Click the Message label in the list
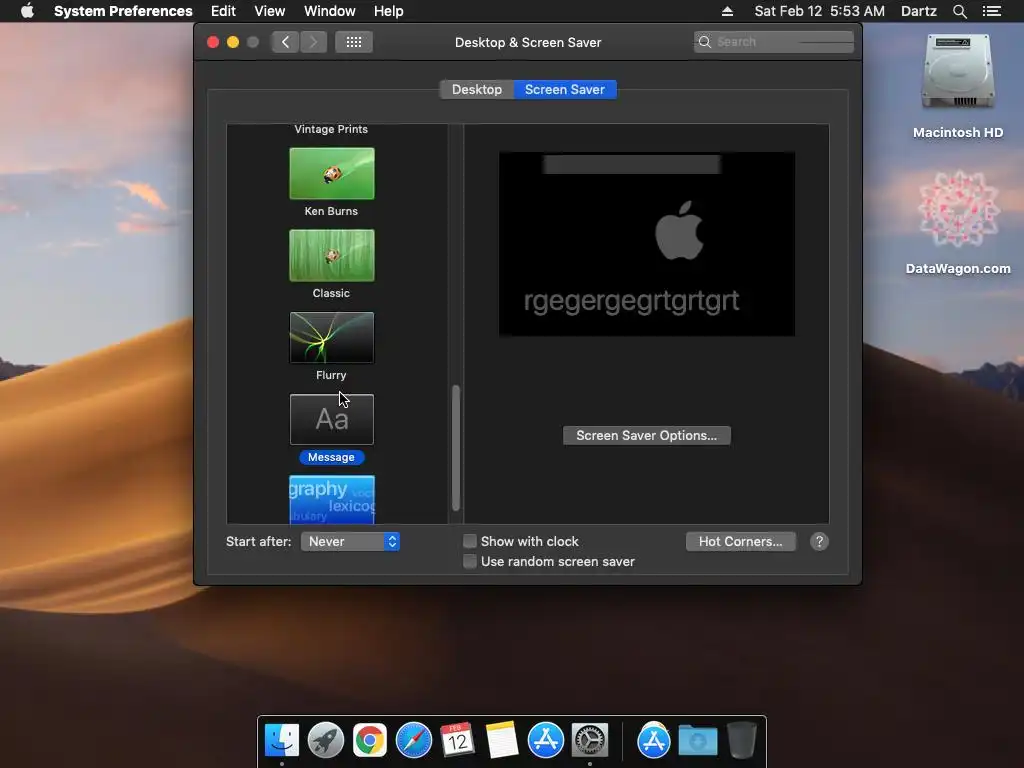 point(331,457)
